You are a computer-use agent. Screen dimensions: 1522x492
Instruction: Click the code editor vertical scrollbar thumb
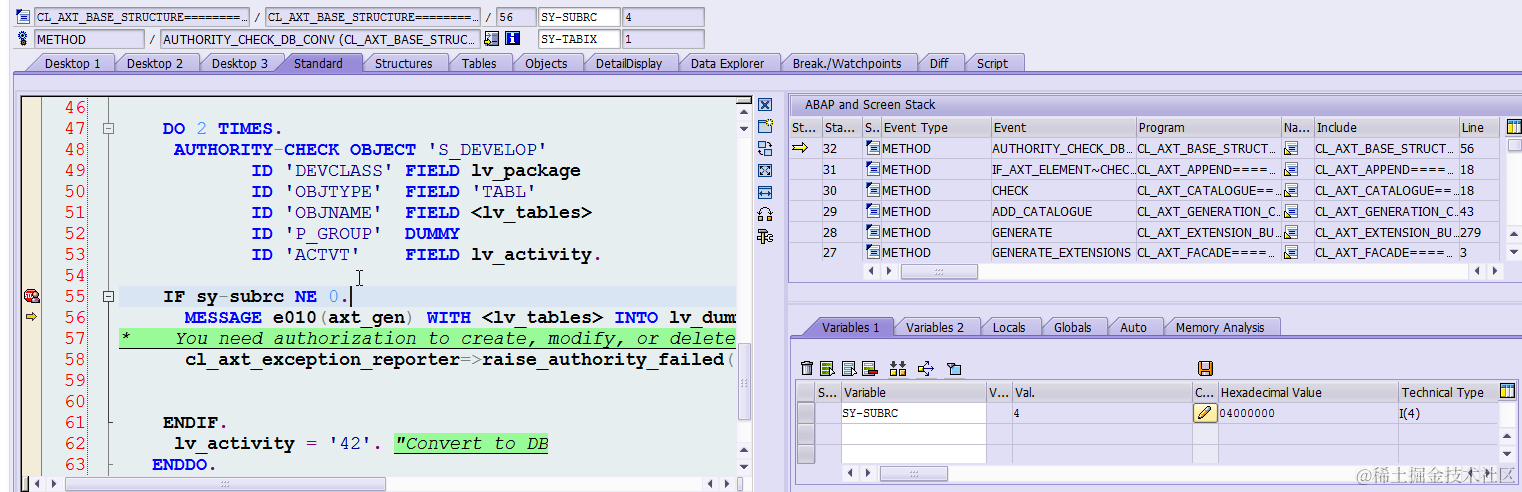point(743,384)
